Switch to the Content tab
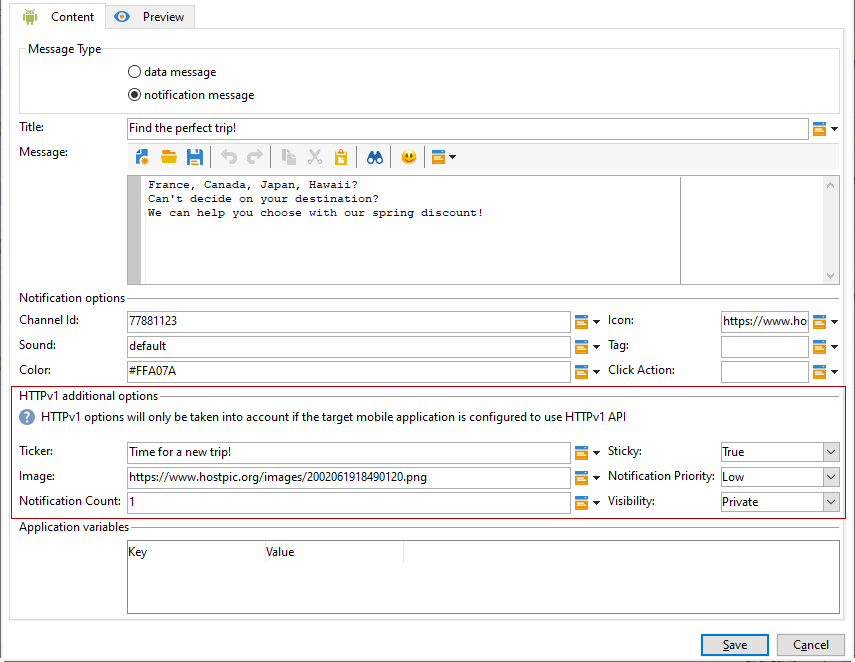855x662 pixels. pyautogui.click(x=58, y=17)
